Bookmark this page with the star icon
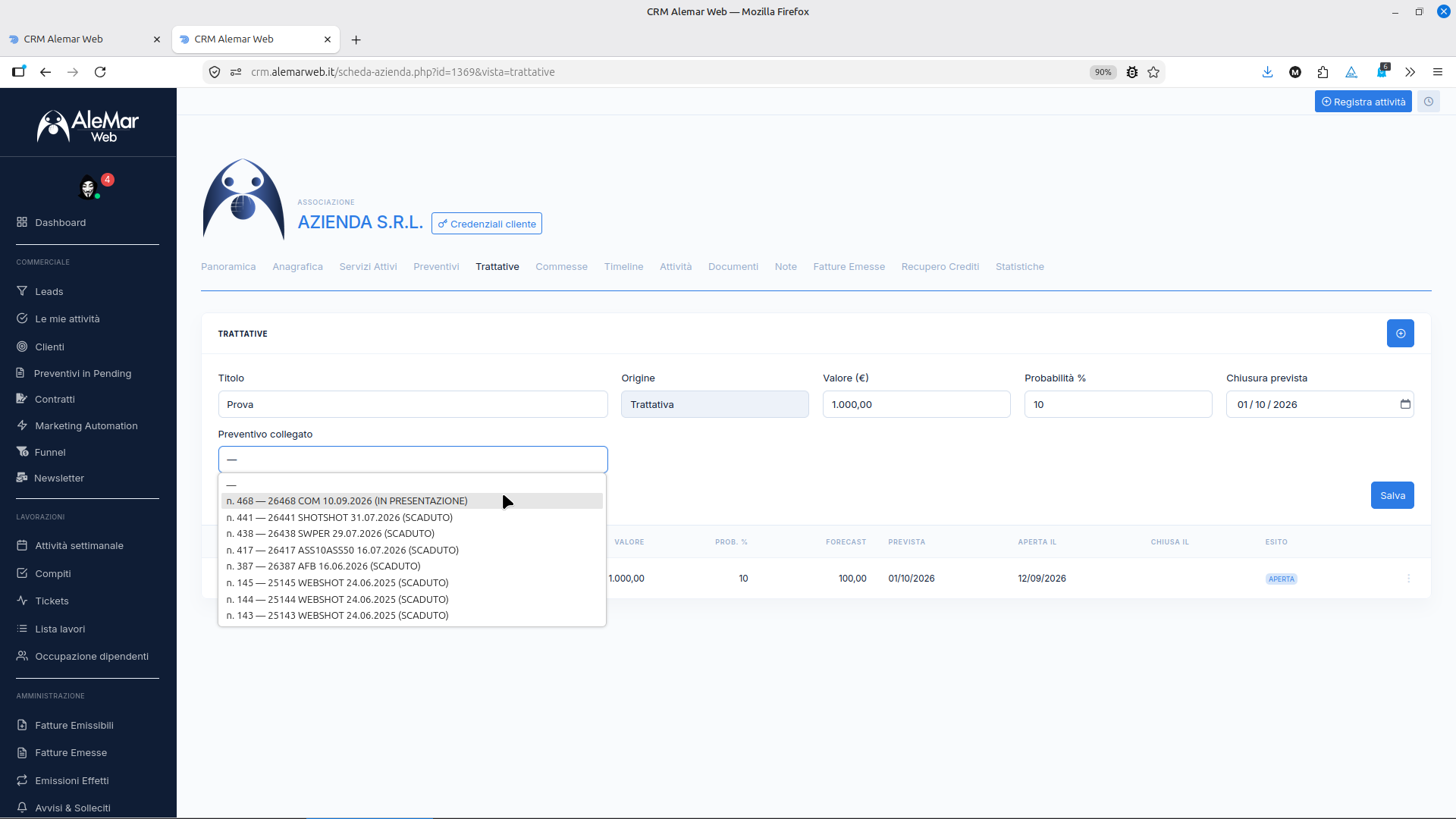Image resolution: width=1456 pixels, height=819 pixels. click(1153, 72)
